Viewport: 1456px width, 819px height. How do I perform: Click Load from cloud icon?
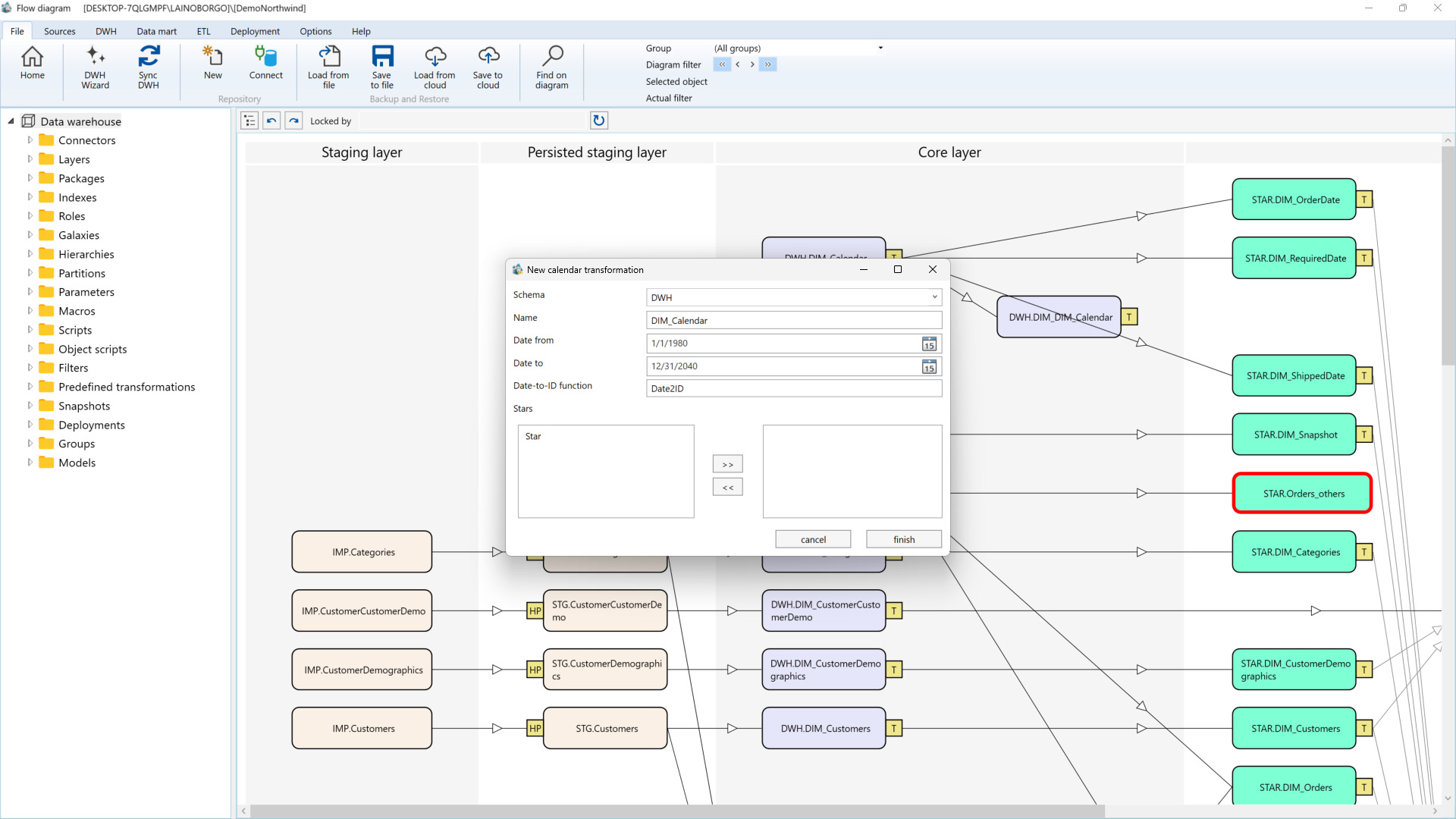[435, 67]
